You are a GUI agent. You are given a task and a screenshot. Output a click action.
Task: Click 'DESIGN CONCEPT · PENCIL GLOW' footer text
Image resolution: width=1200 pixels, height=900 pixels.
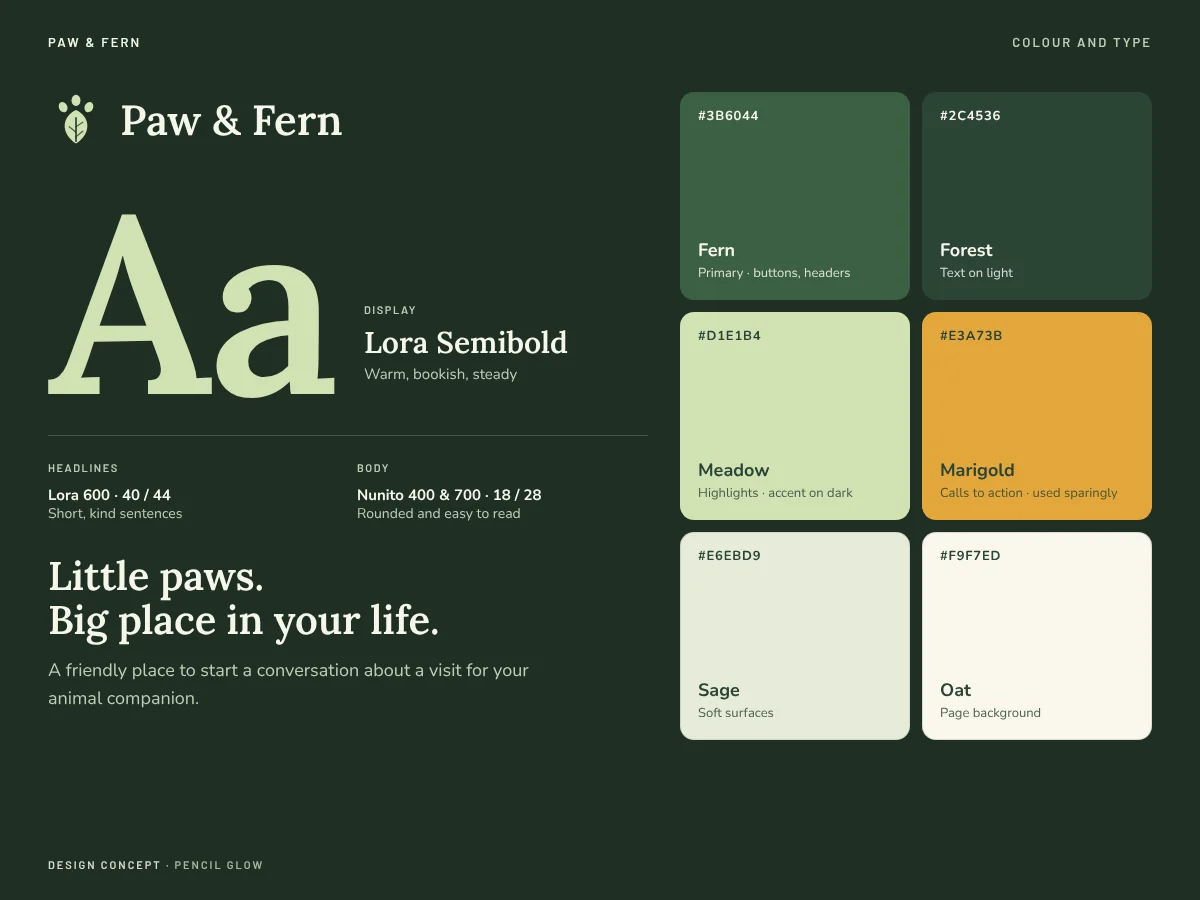click(x=155, y=865)
